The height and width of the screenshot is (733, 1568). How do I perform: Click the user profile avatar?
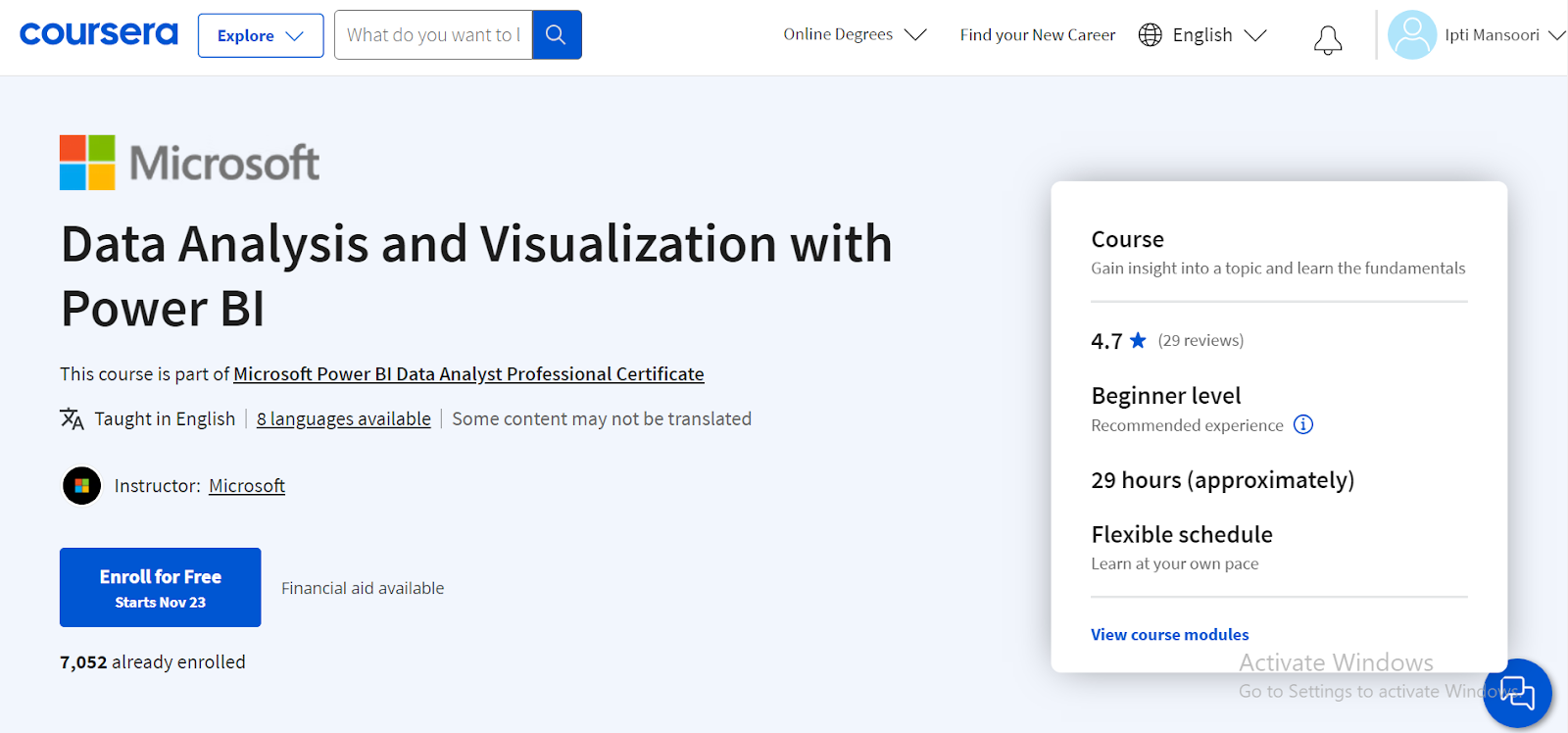(x=1412, y=35)
